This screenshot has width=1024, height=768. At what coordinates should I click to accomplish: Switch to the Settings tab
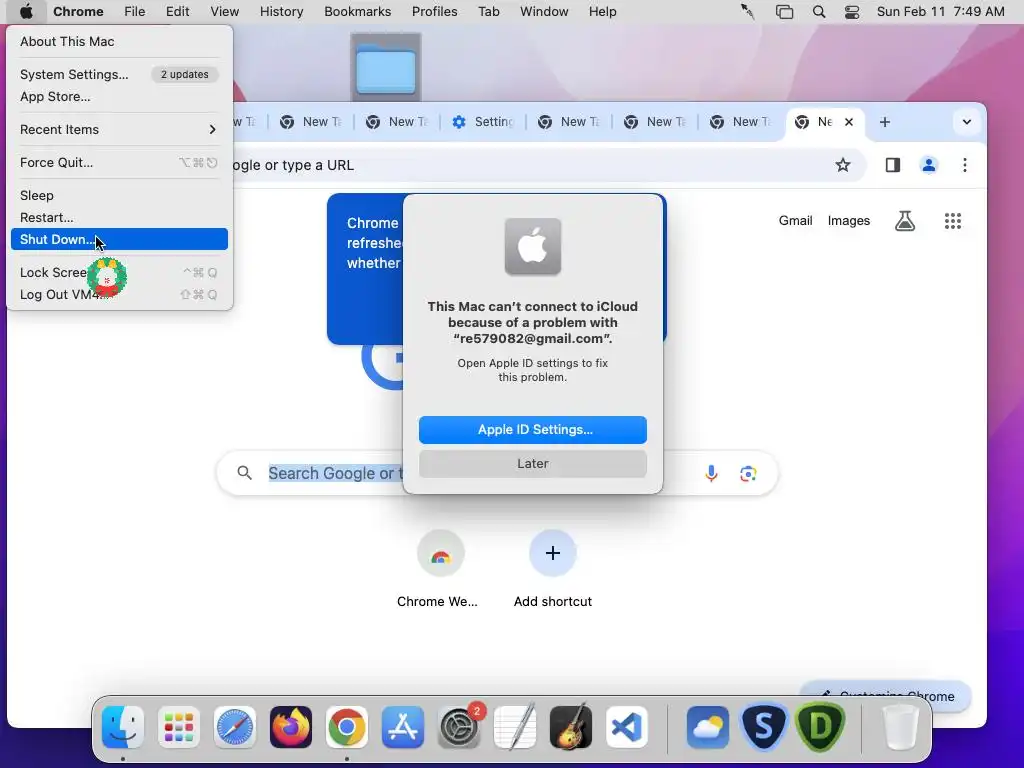click(x=483, y=122)
